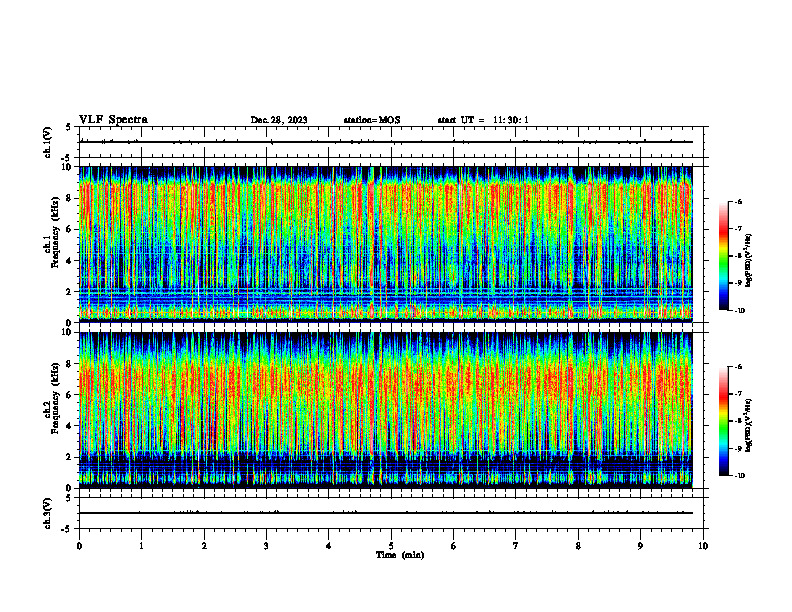Click time axis tick label "4"

[329, 546]
